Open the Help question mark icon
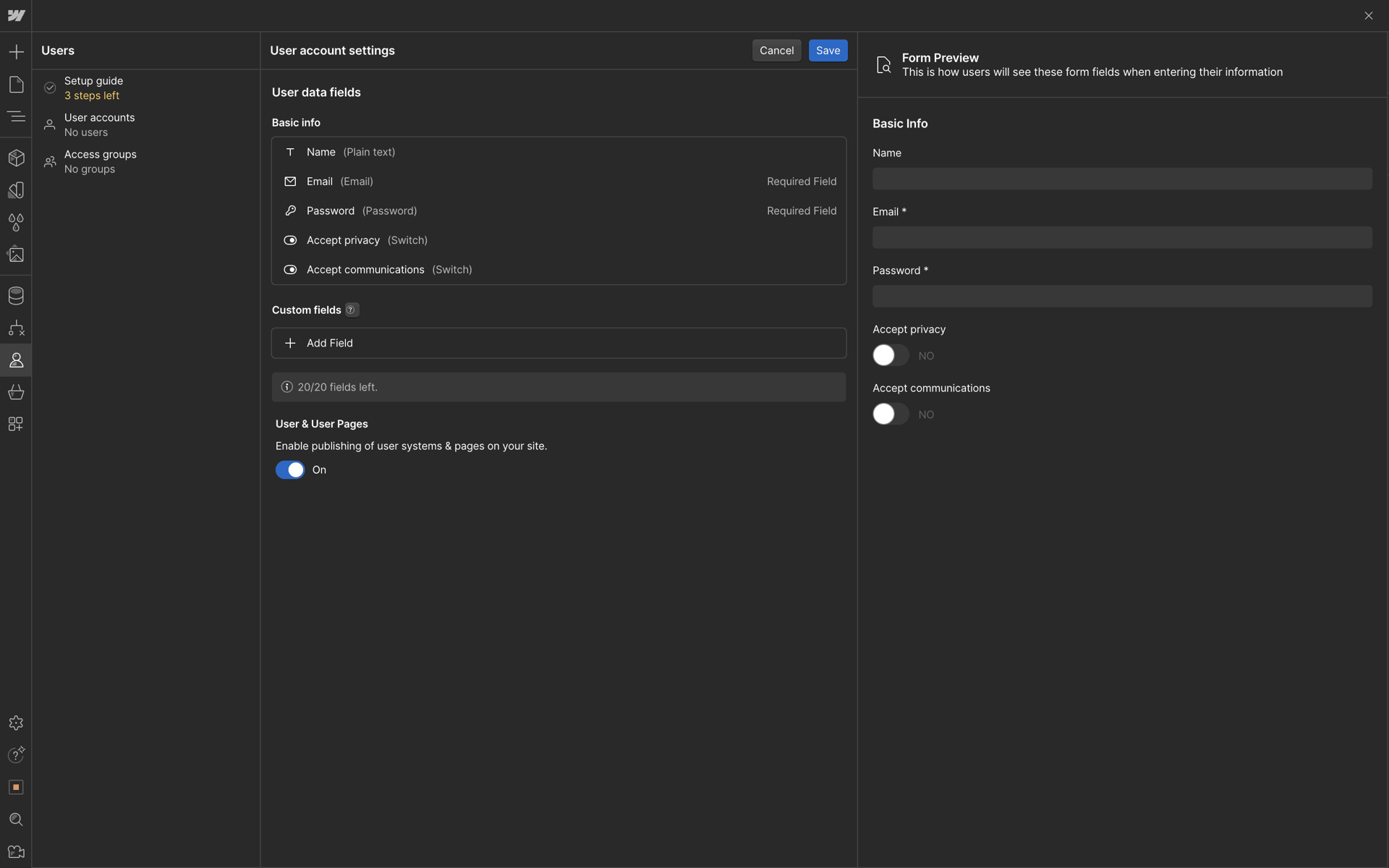1389x868 pixels. tap(16, 755)
